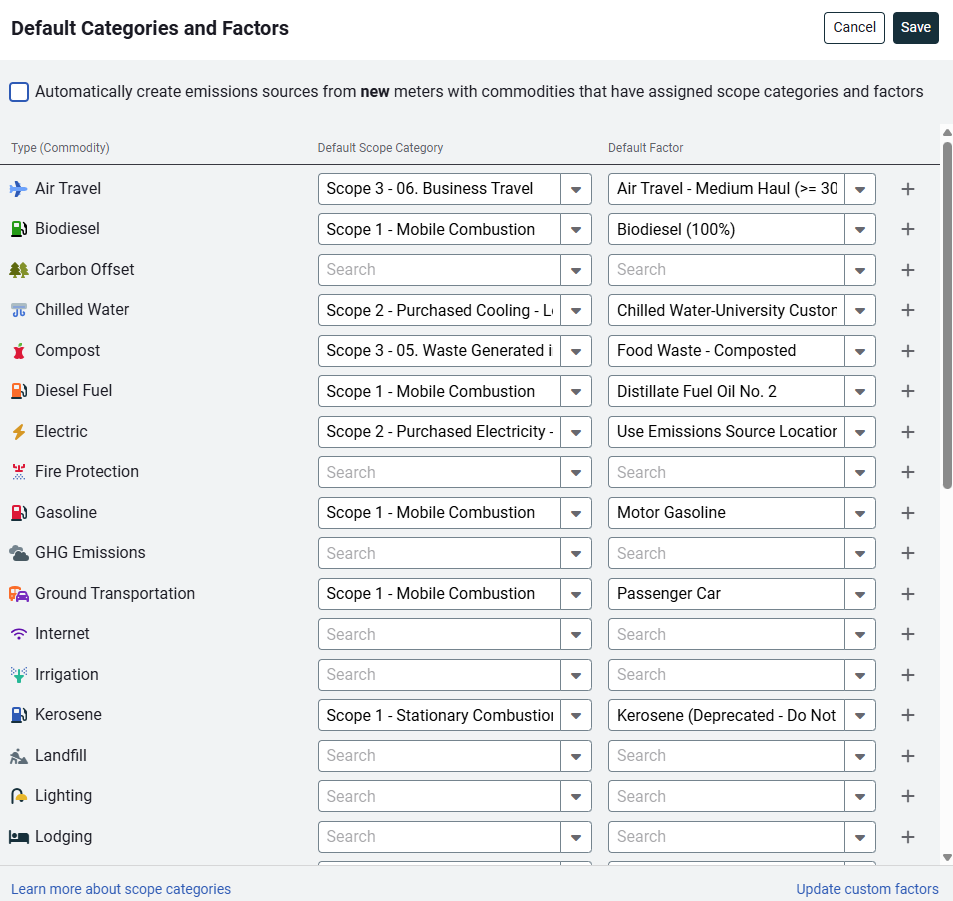This screenshot has width=953, height=901.
Task: Click the Fire Protection sprinkler icon
Action: pyautogui.click(x=19, y=472)
